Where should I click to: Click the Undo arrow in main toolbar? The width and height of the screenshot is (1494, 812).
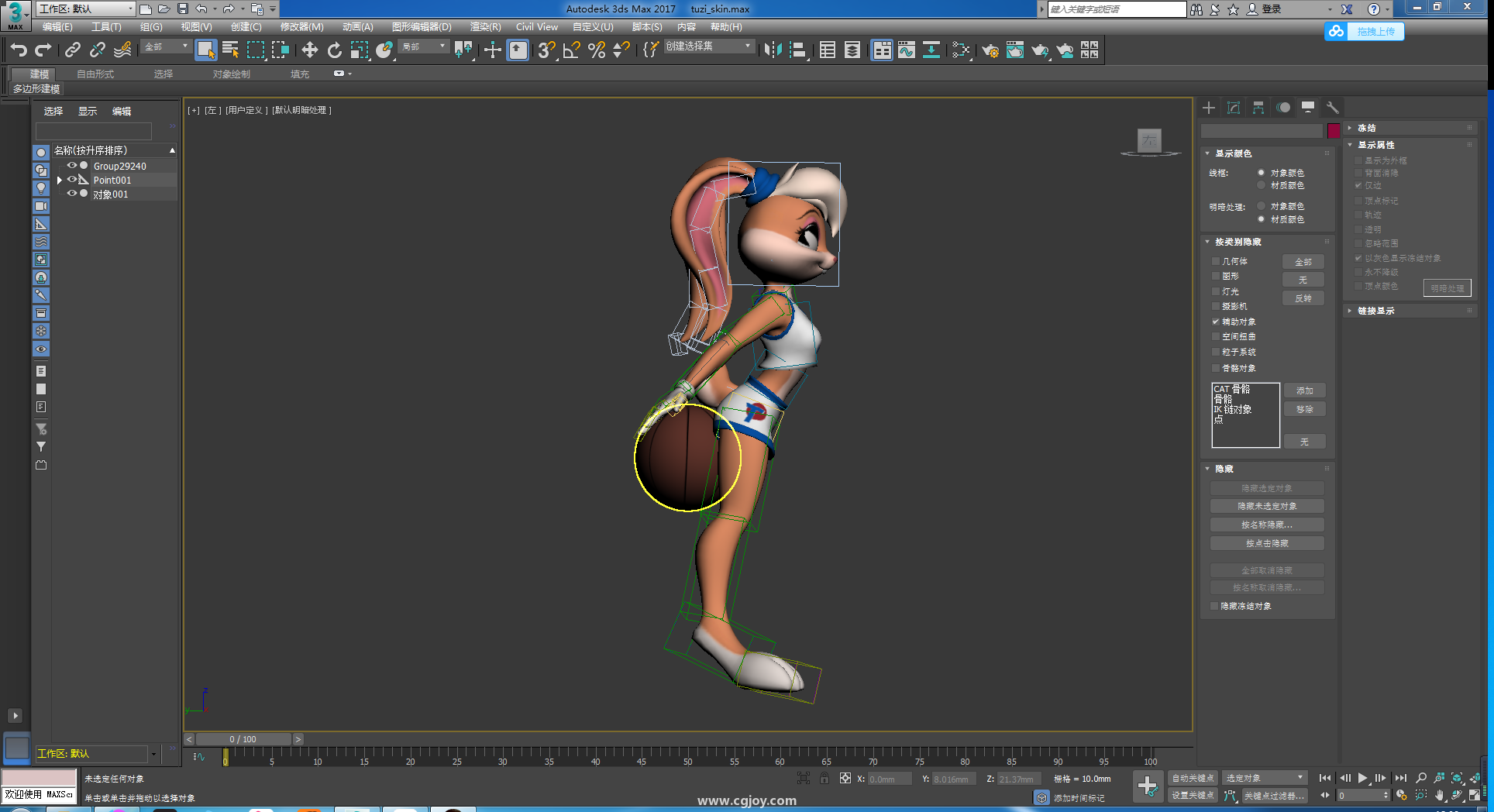coord(19,50)
